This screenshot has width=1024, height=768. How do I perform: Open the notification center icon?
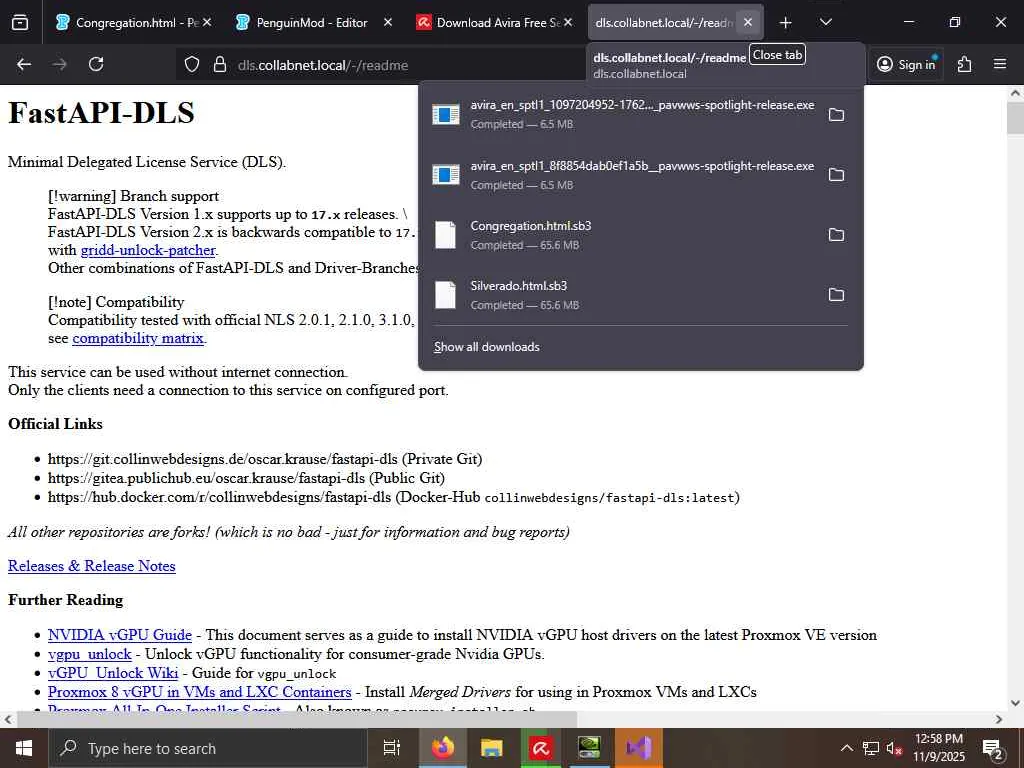(x=993, y=749)
